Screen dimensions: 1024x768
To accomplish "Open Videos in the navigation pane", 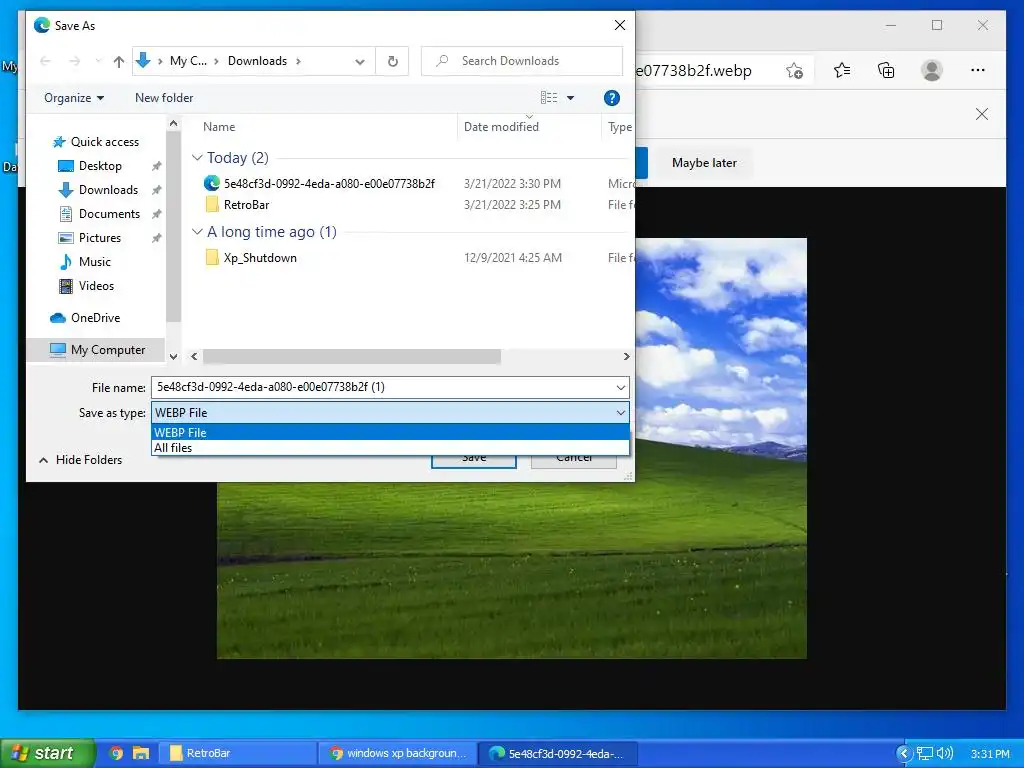I will point(96,286).
